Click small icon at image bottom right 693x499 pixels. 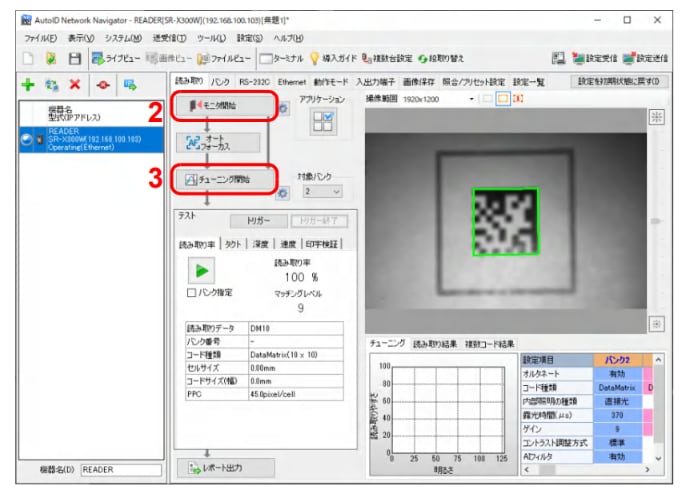click(657, 324)
